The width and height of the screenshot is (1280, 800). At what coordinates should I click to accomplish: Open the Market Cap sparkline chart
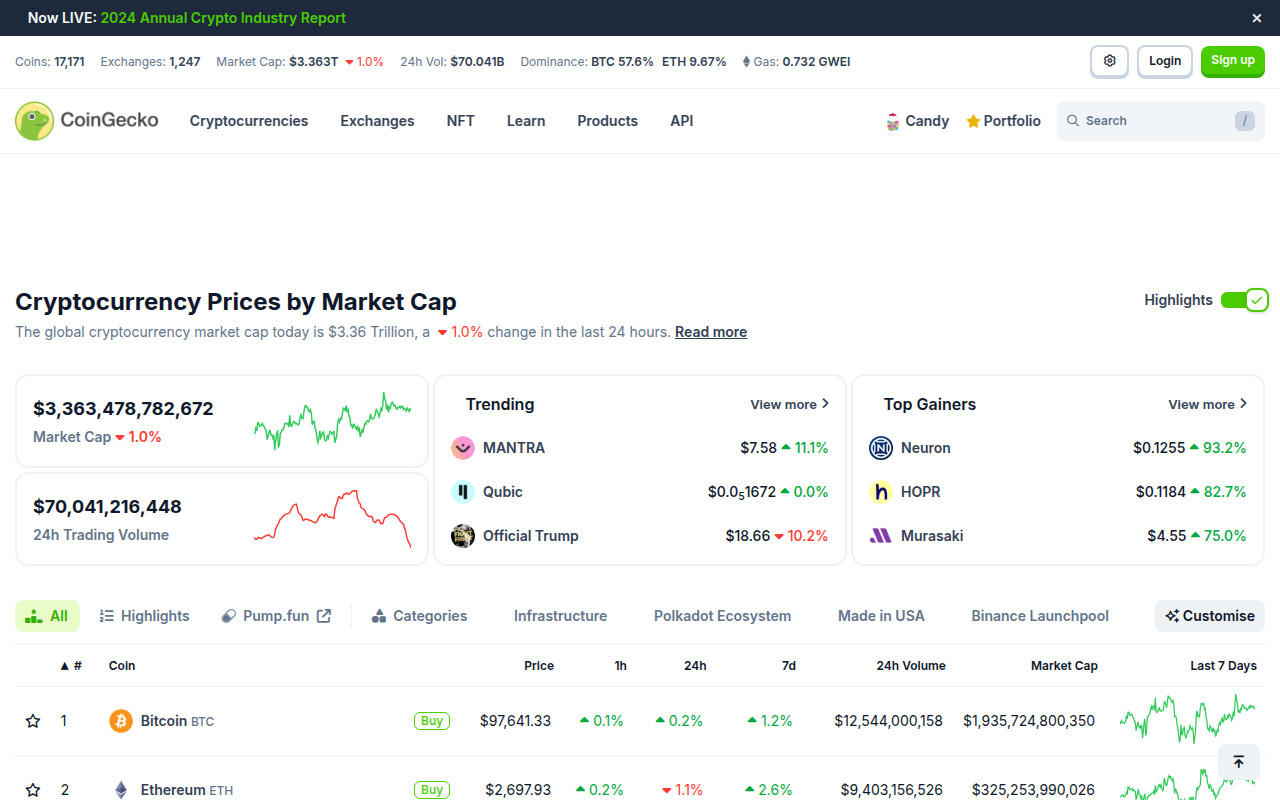(x=333, y=421)
